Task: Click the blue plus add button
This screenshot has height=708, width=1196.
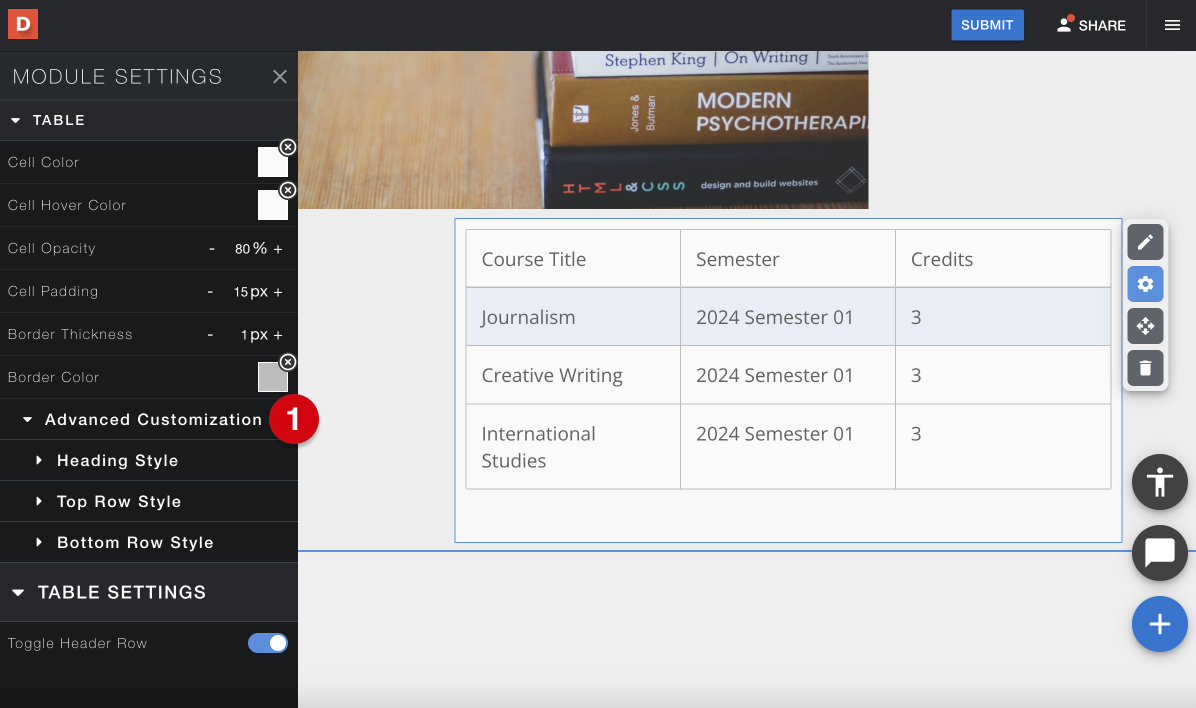Action: pyautogui.click(x=1159, y=624)
